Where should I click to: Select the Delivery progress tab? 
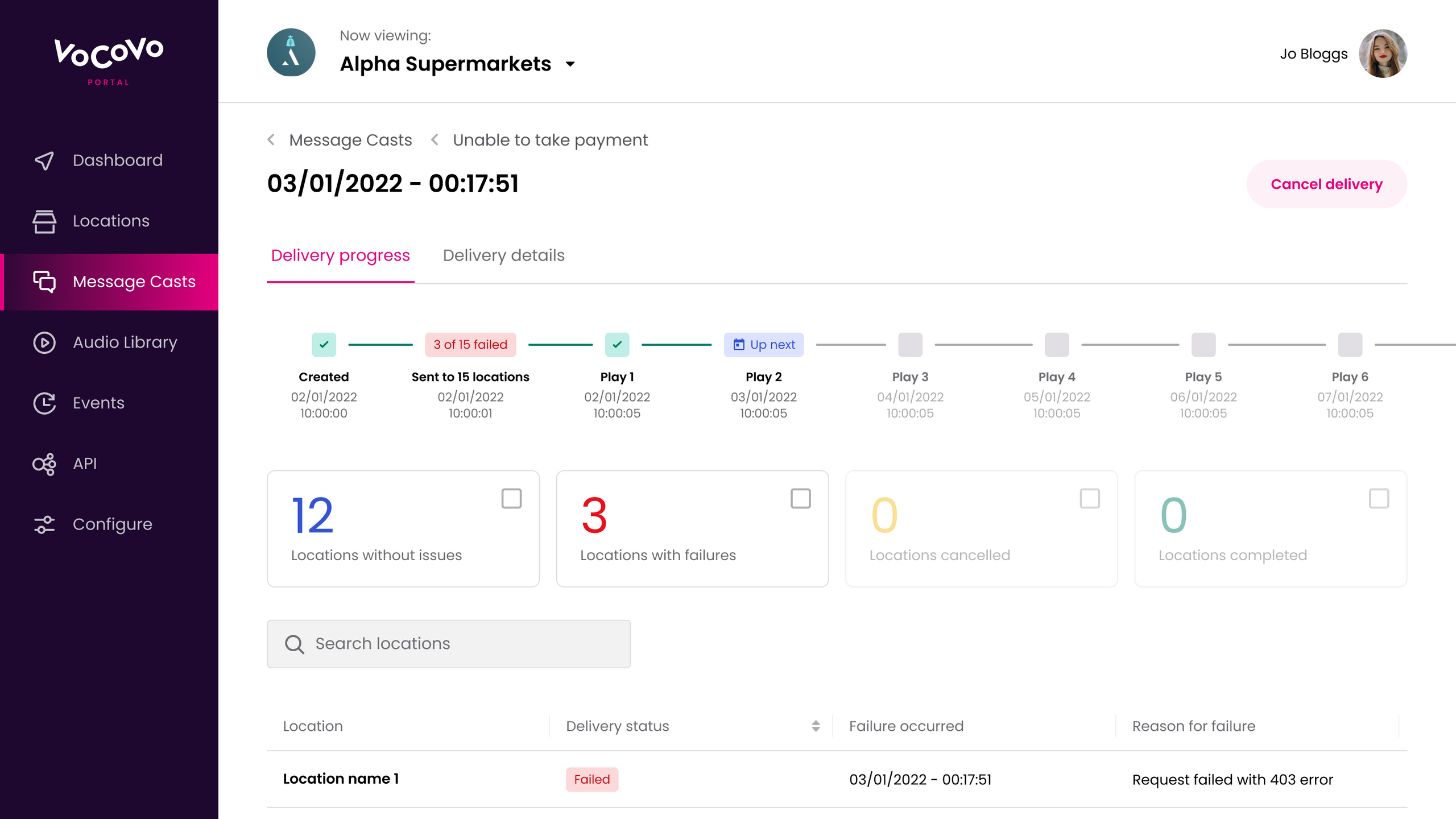[x=340, y=255]
